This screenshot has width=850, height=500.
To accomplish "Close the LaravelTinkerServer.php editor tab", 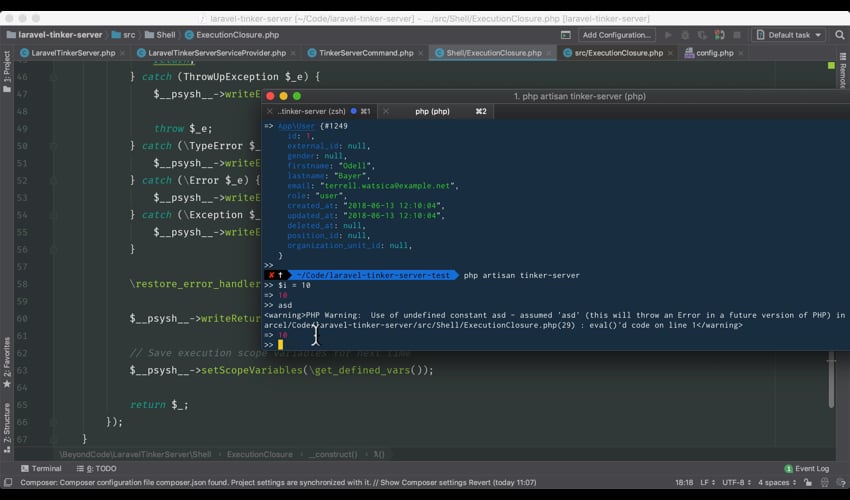I will (x=123, y=53).
